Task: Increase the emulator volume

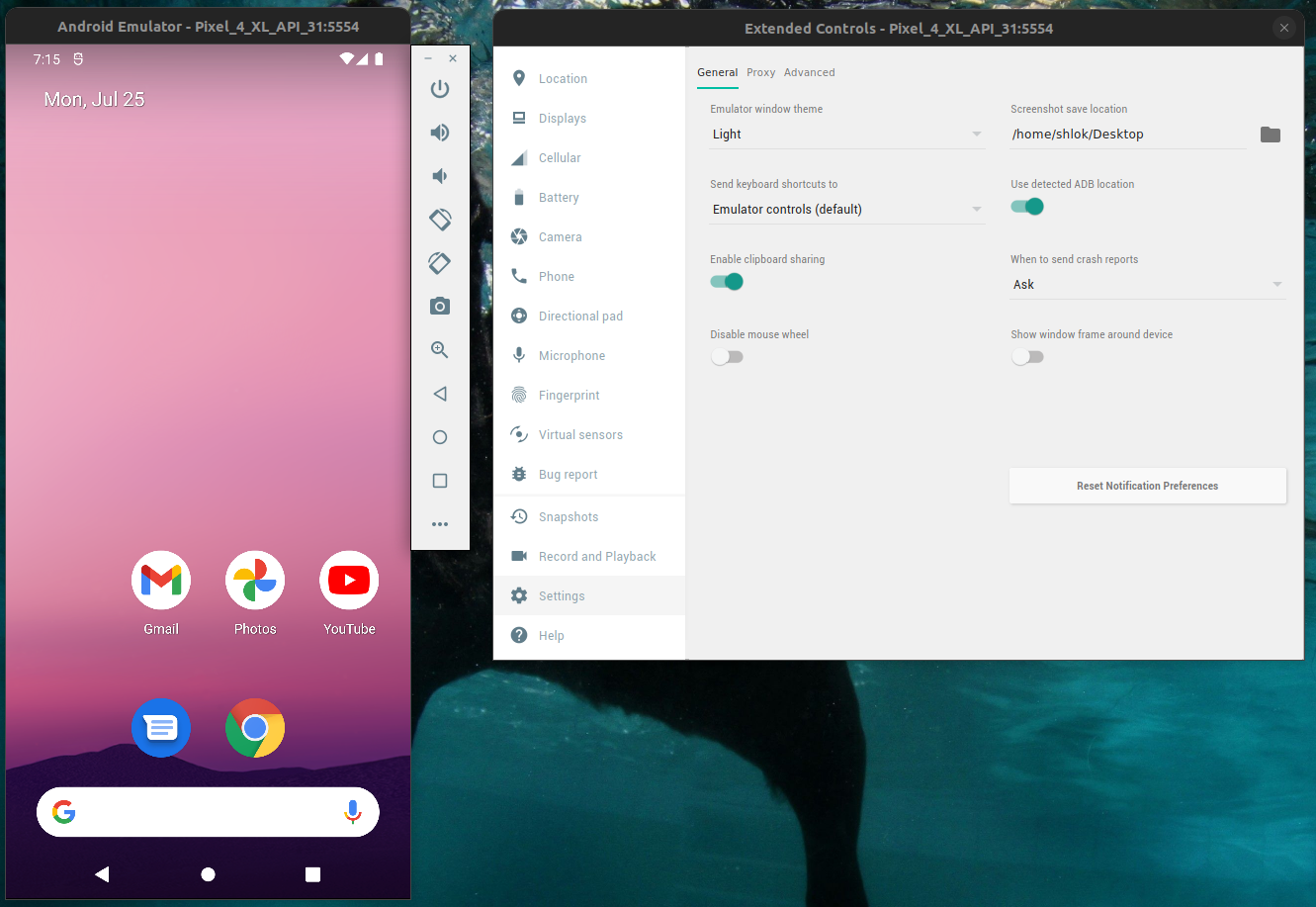Action: pos(439,132)
